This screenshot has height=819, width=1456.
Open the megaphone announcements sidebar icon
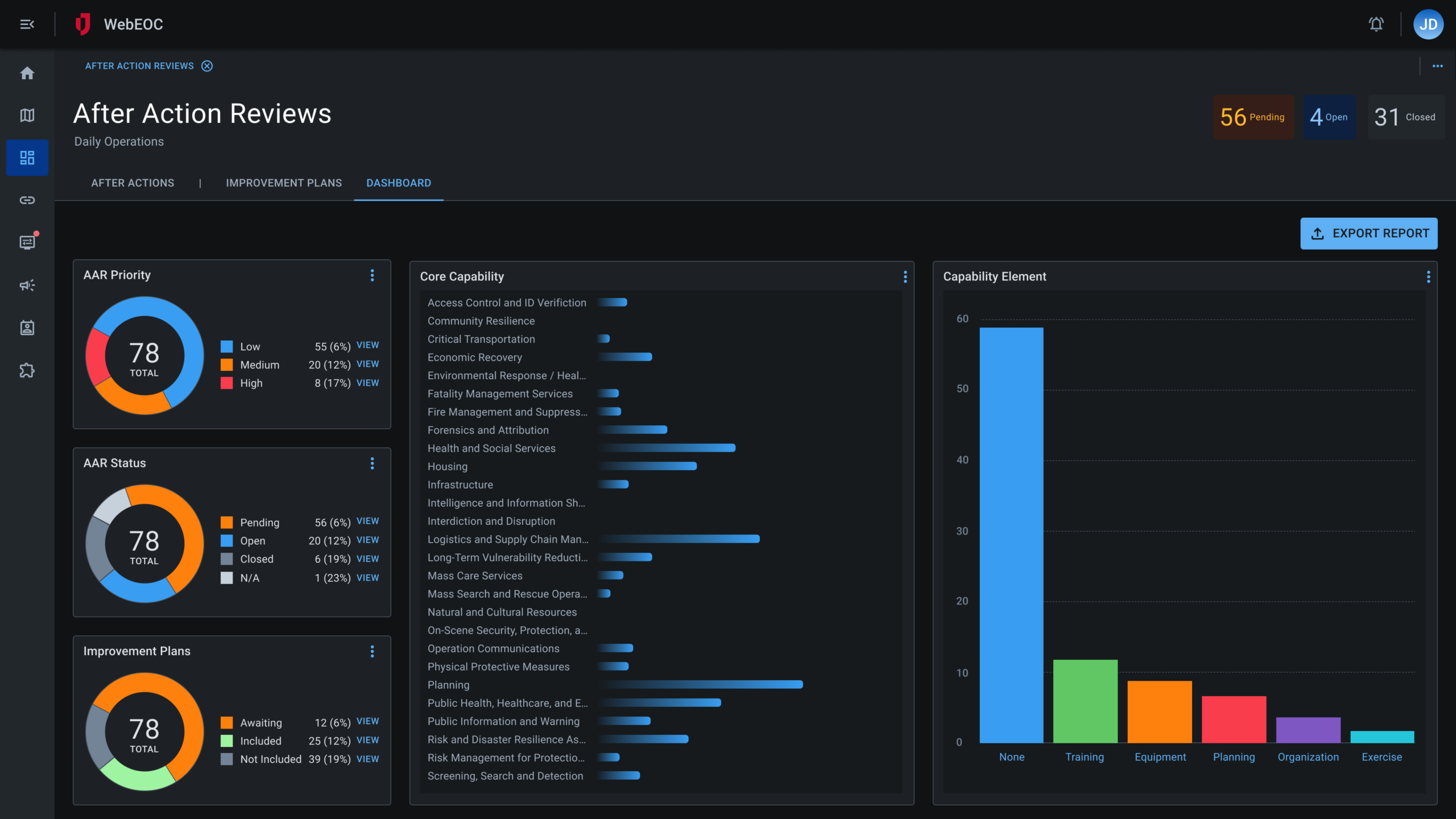(27, 285)
